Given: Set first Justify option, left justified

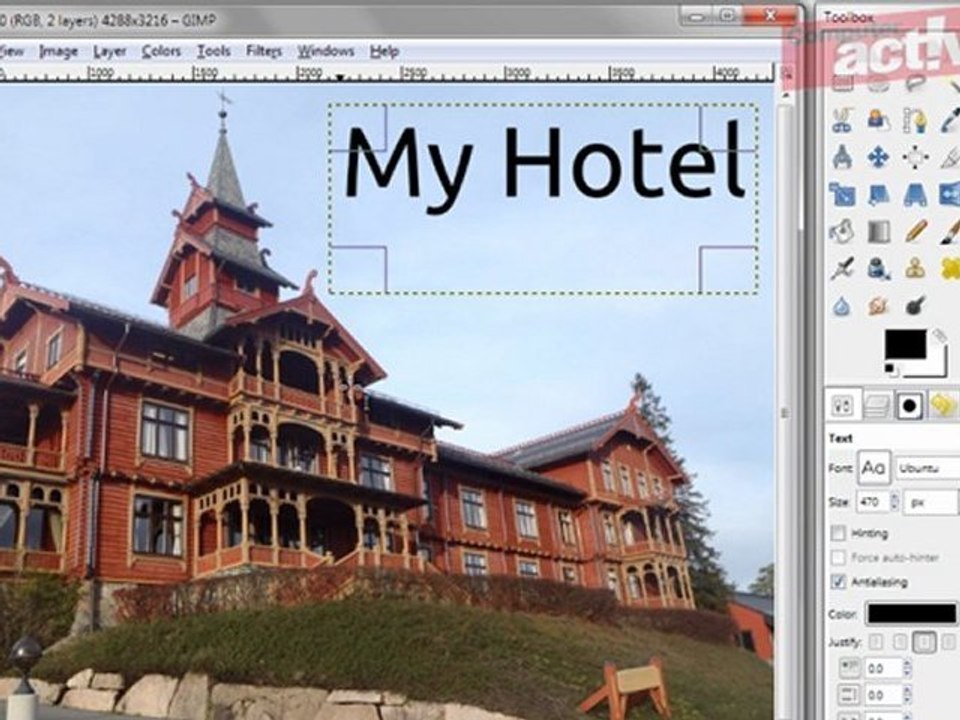Looking at the screenshot, I should tap(876, 642).
